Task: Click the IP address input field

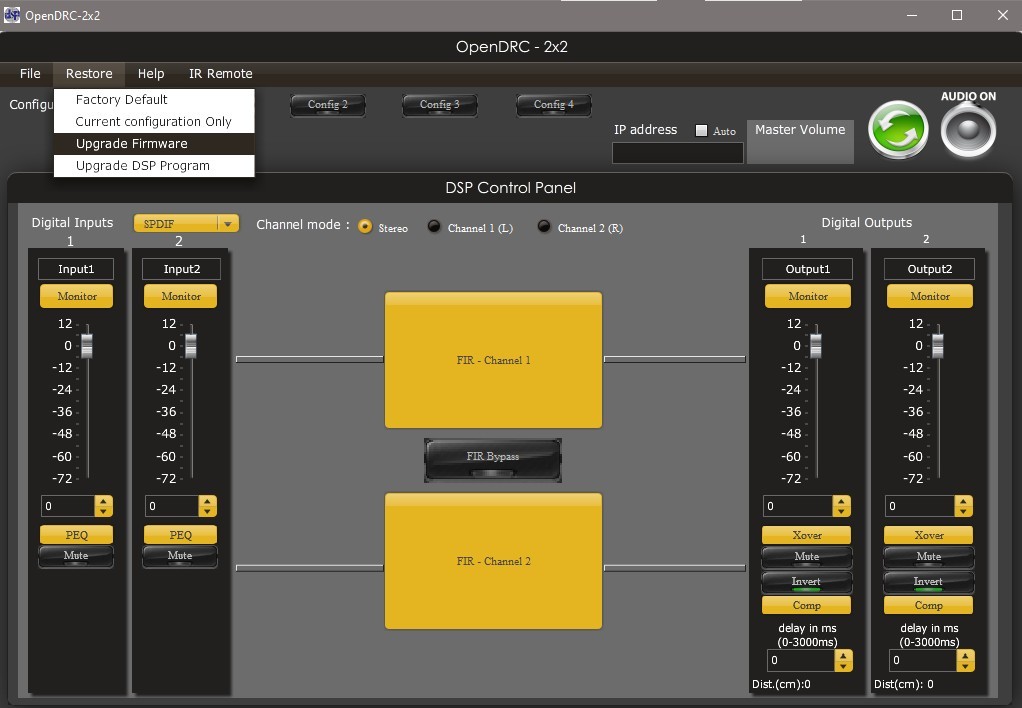Action: tap(678, 153)
